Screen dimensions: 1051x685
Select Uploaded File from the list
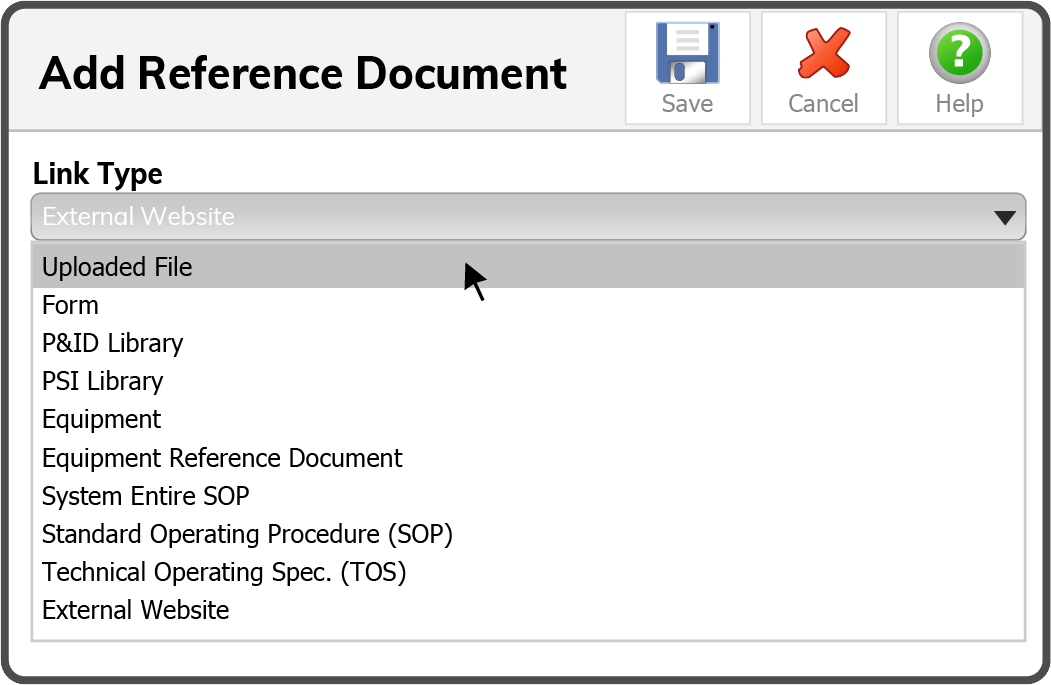[x=117, y=268]
